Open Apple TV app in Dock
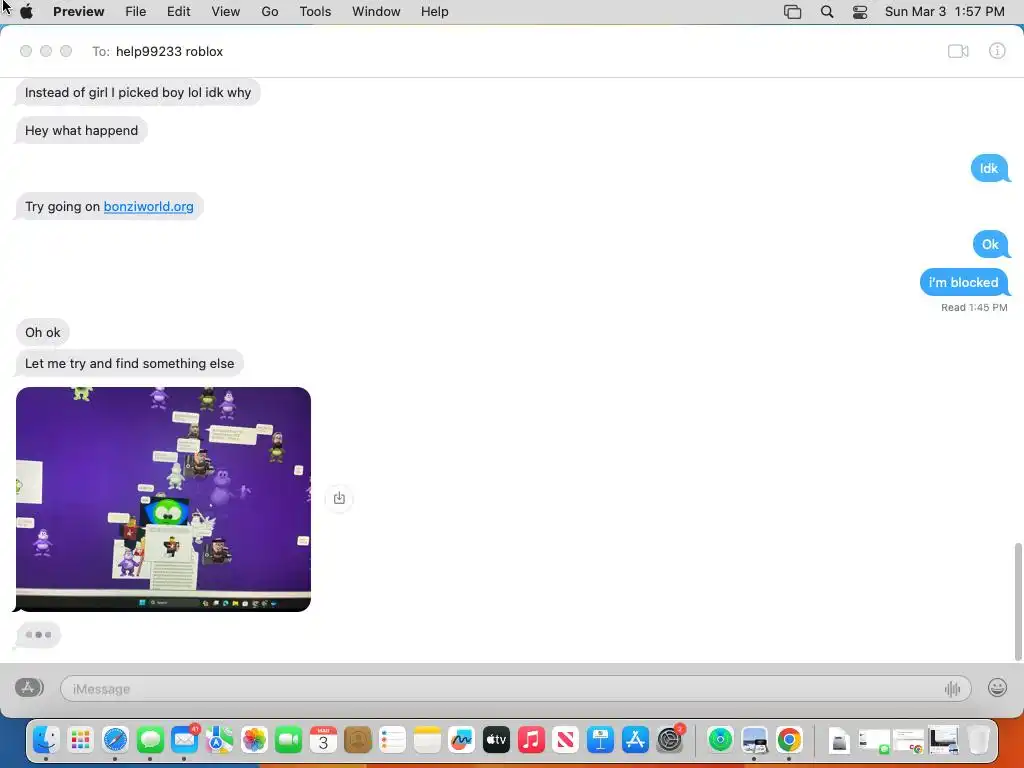 [x=496, y=740]
